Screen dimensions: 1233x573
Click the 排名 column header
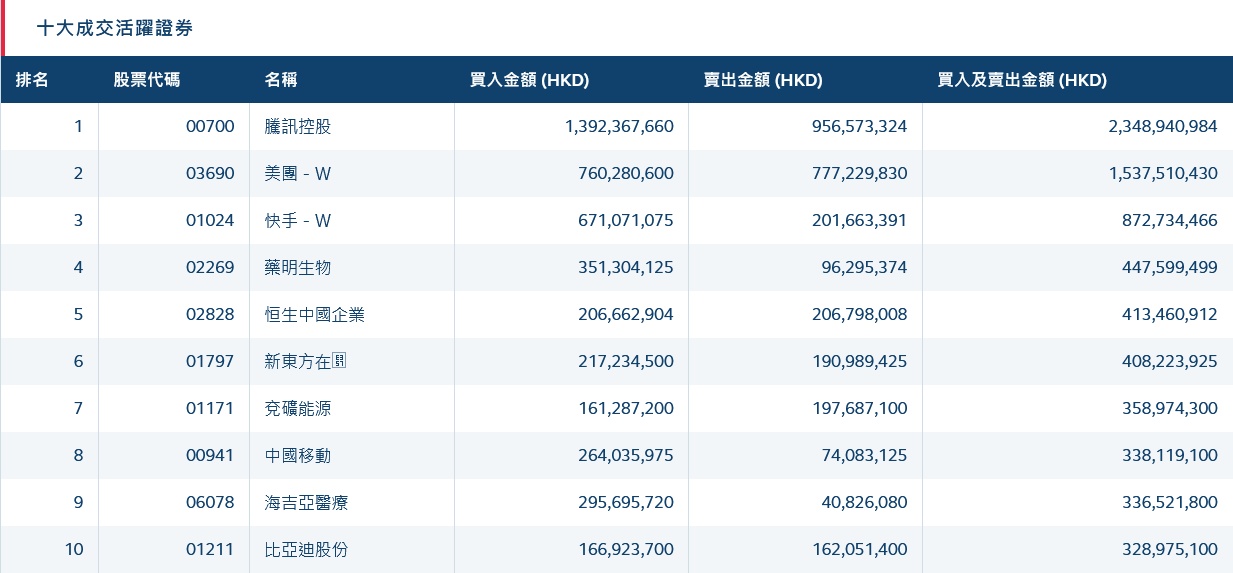[32, 81]
